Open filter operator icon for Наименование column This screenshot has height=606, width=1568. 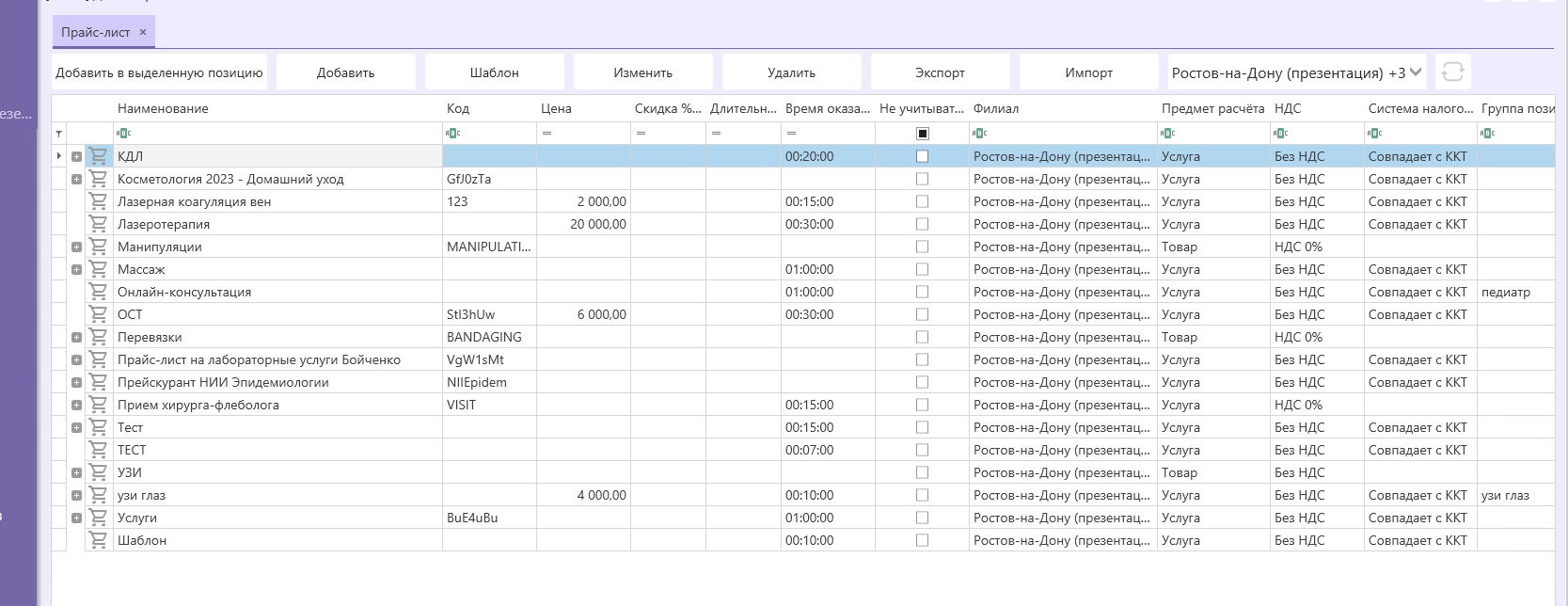(x=123, y=134)
